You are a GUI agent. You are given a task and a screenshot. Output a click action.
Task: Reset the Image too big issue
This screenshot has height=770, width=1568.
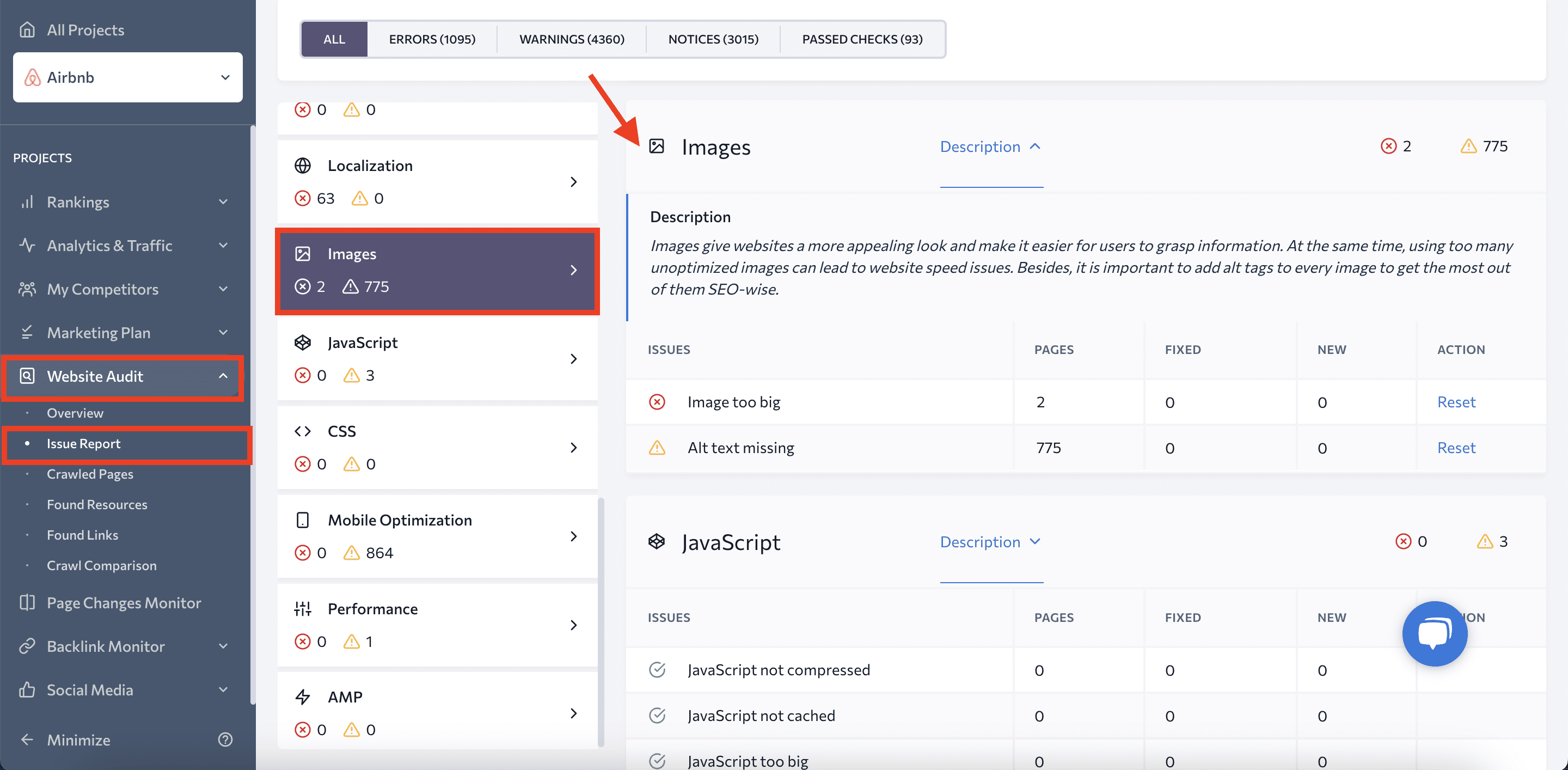(1455, 402)
